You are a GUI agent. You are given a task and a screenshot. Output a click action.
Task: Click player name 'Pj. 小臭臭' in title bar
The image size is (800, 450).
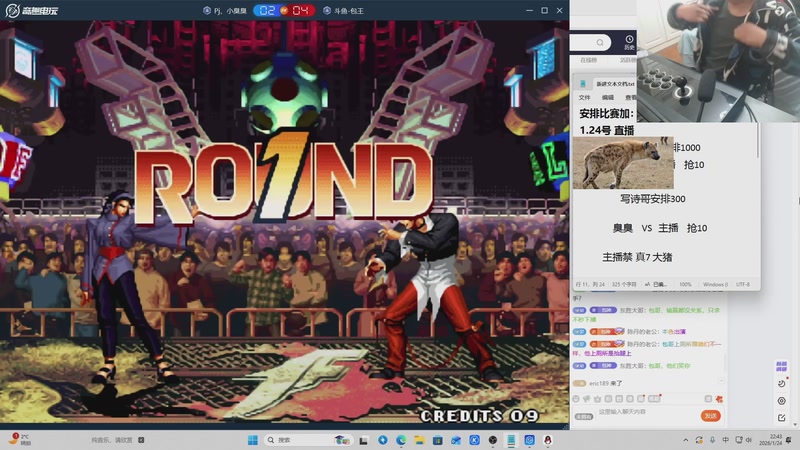[230, 11]
